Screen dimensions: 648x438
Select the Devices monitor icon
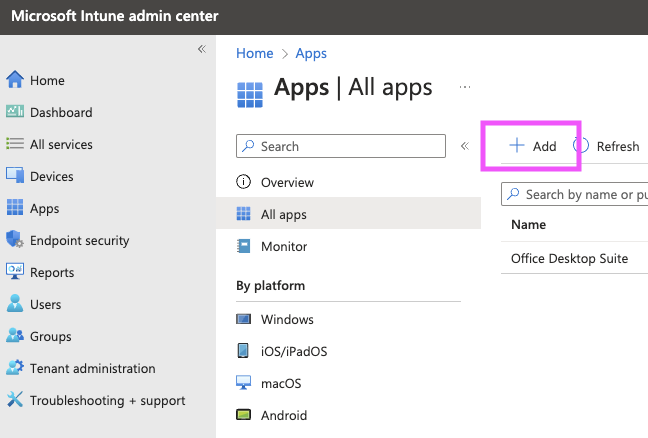click(x=14, y=176)
